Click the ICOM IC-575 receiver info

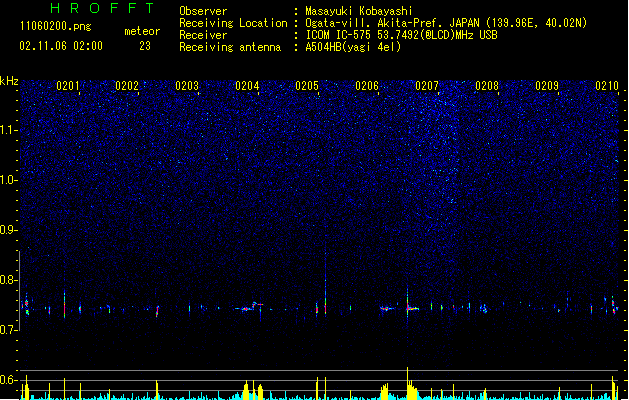402,35
